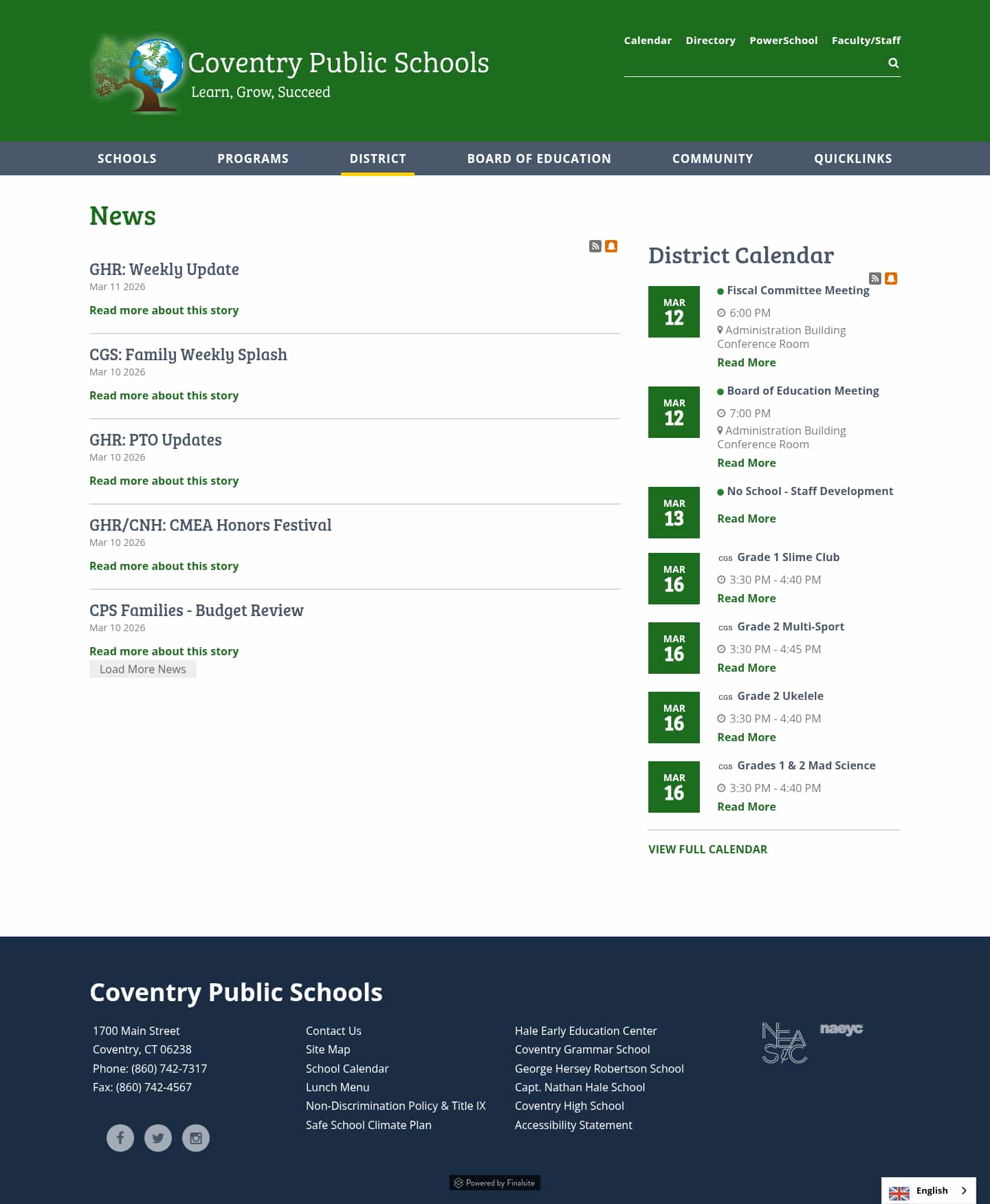Open the GHR/CNH: CMEA Honors Festival headline
This screenshot has height=1204, width=990.
(x=210, y=525)
